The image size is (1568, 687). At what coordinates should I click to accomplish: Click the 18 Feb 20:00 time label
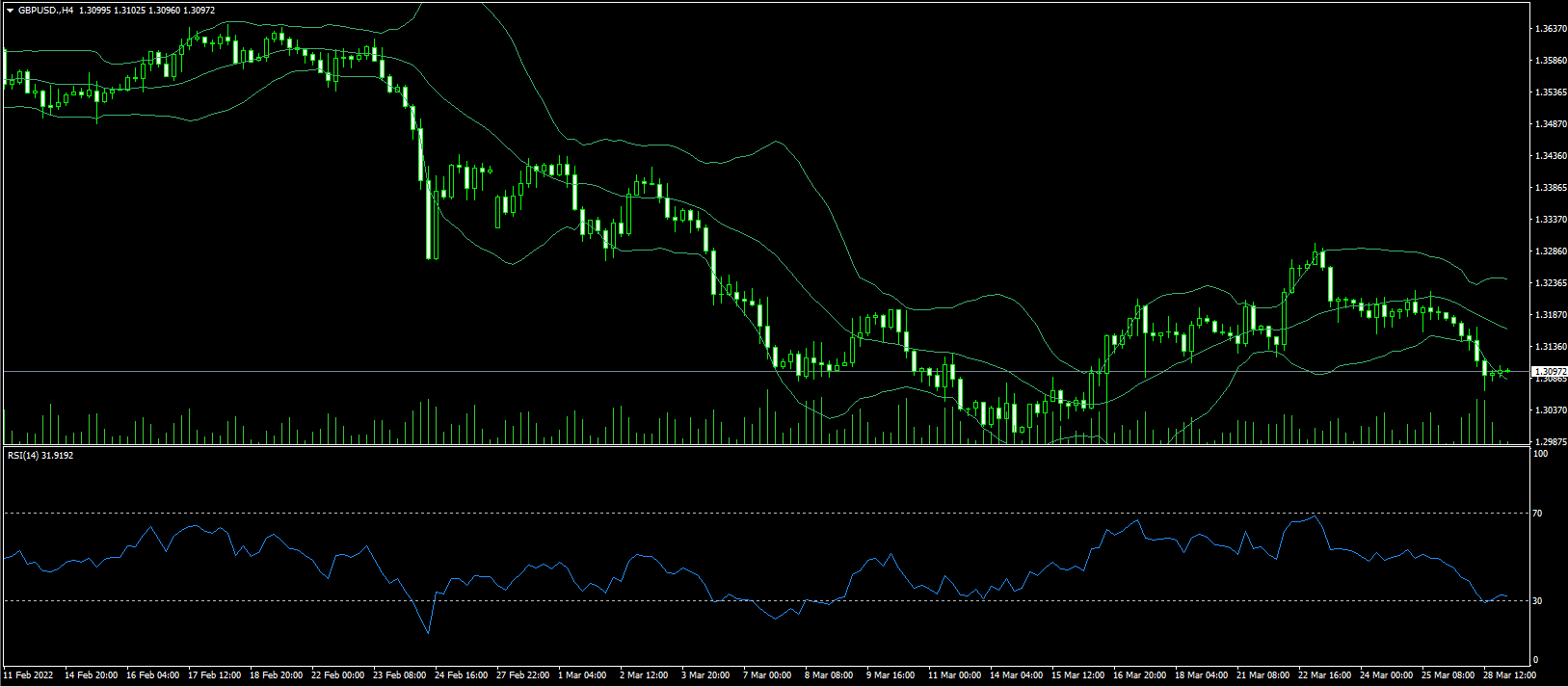click(277, 675)
